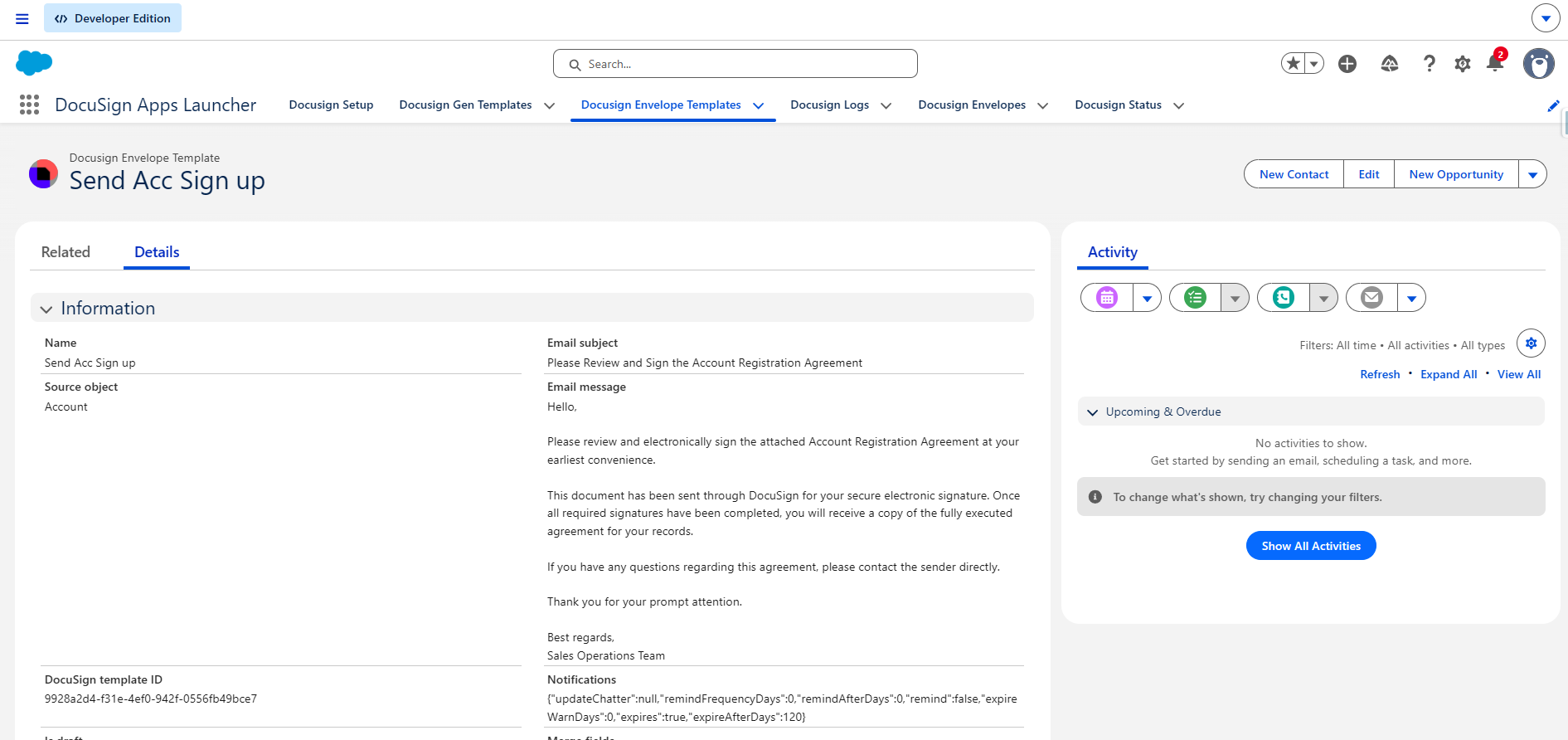1568x740 pixels.
Task: Click the info icon in the filters message
Action: tap(1095, 497)
